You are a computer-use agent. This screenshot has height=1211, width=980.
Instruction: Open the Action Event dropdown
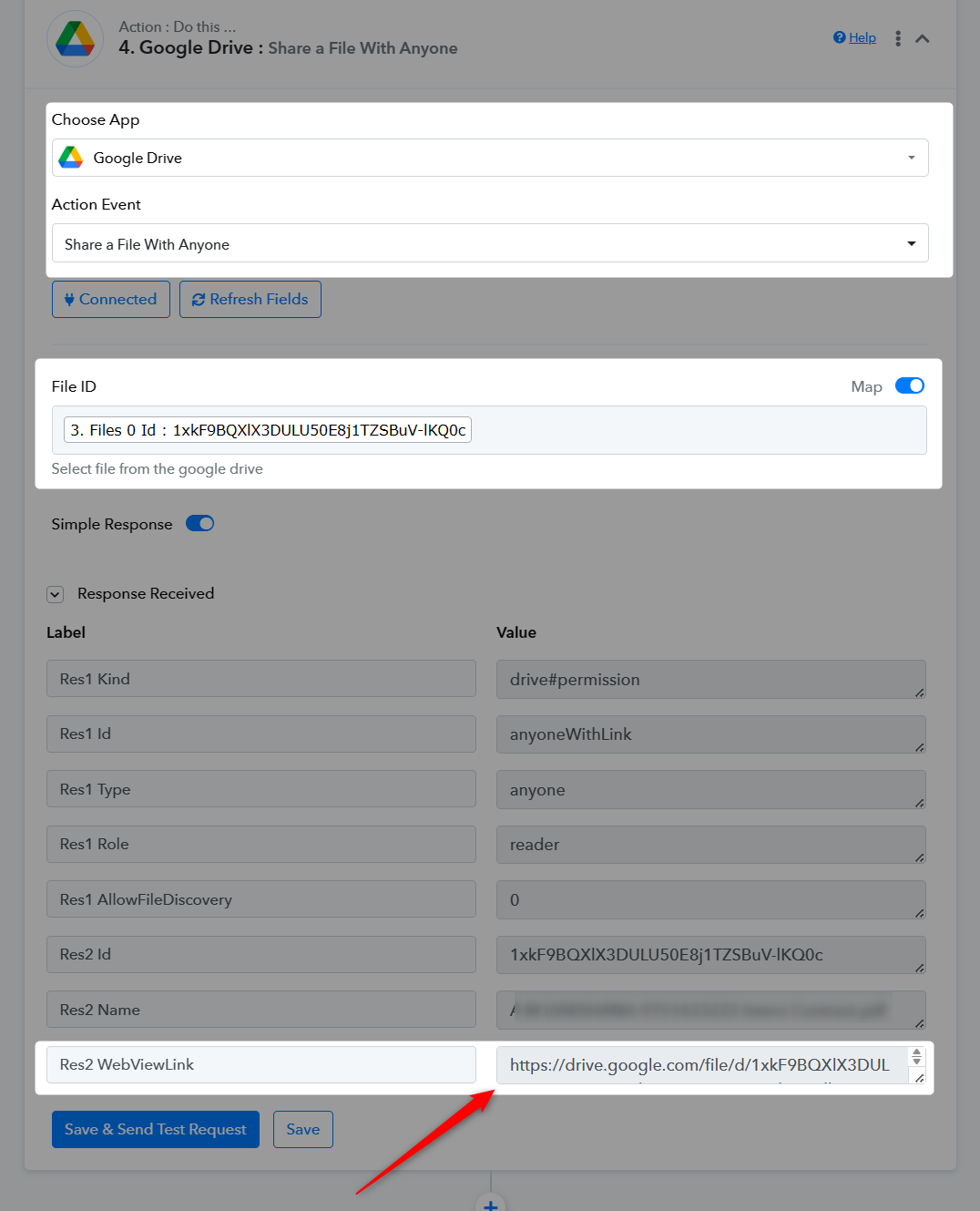(x=490, y=243)
